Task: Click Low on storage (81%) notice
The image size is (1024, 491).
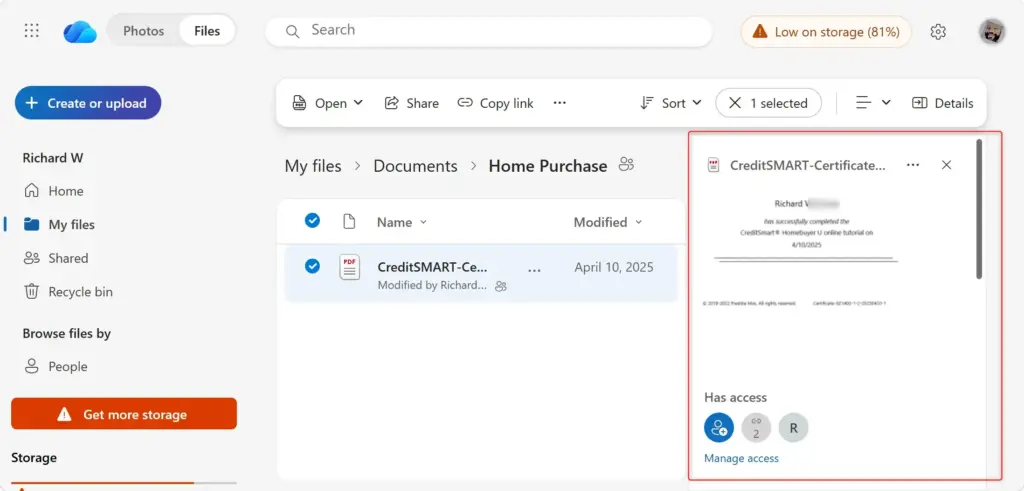Action: [x=825, y=31]
